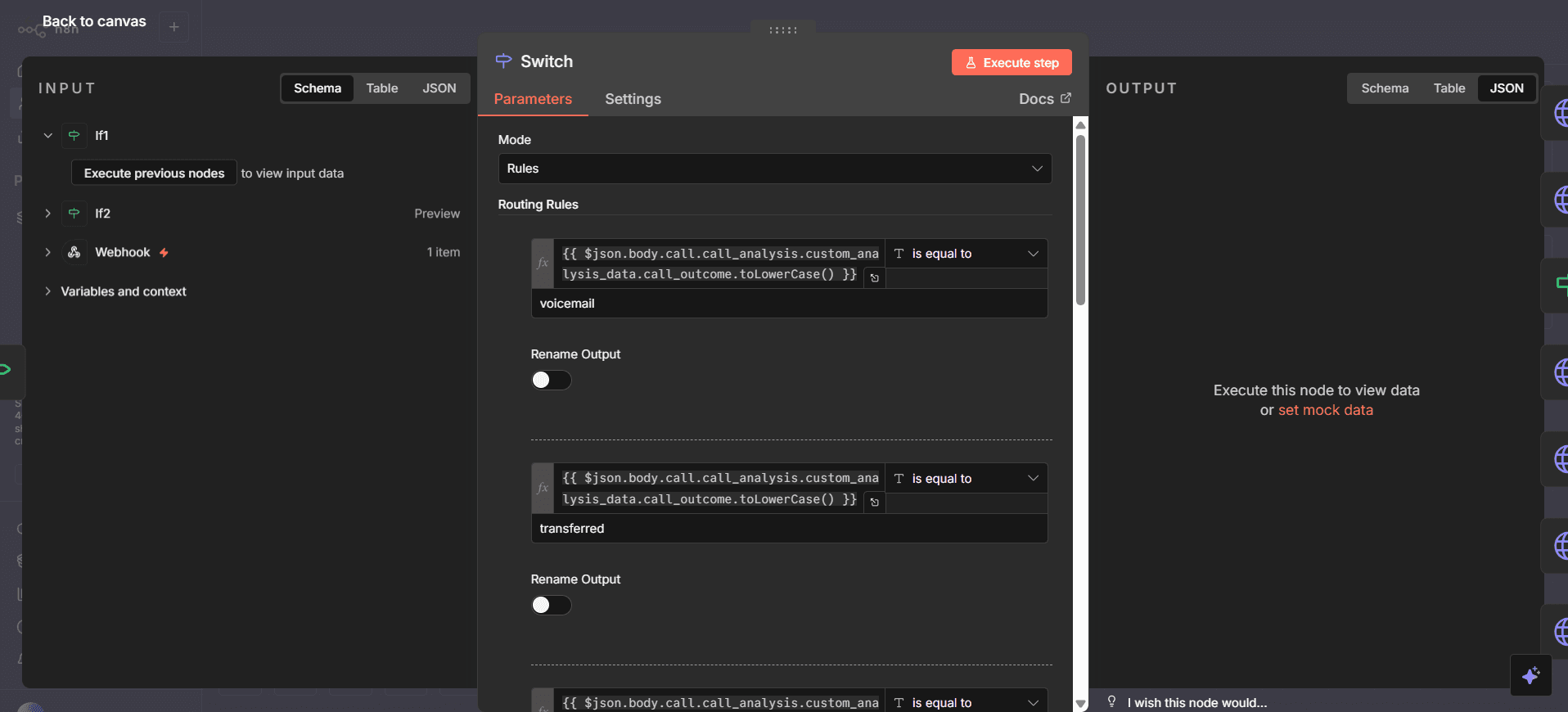Click the If2 node icon
The width and height of the screenshot is (1568, 712).
click(x=74, y=213)
